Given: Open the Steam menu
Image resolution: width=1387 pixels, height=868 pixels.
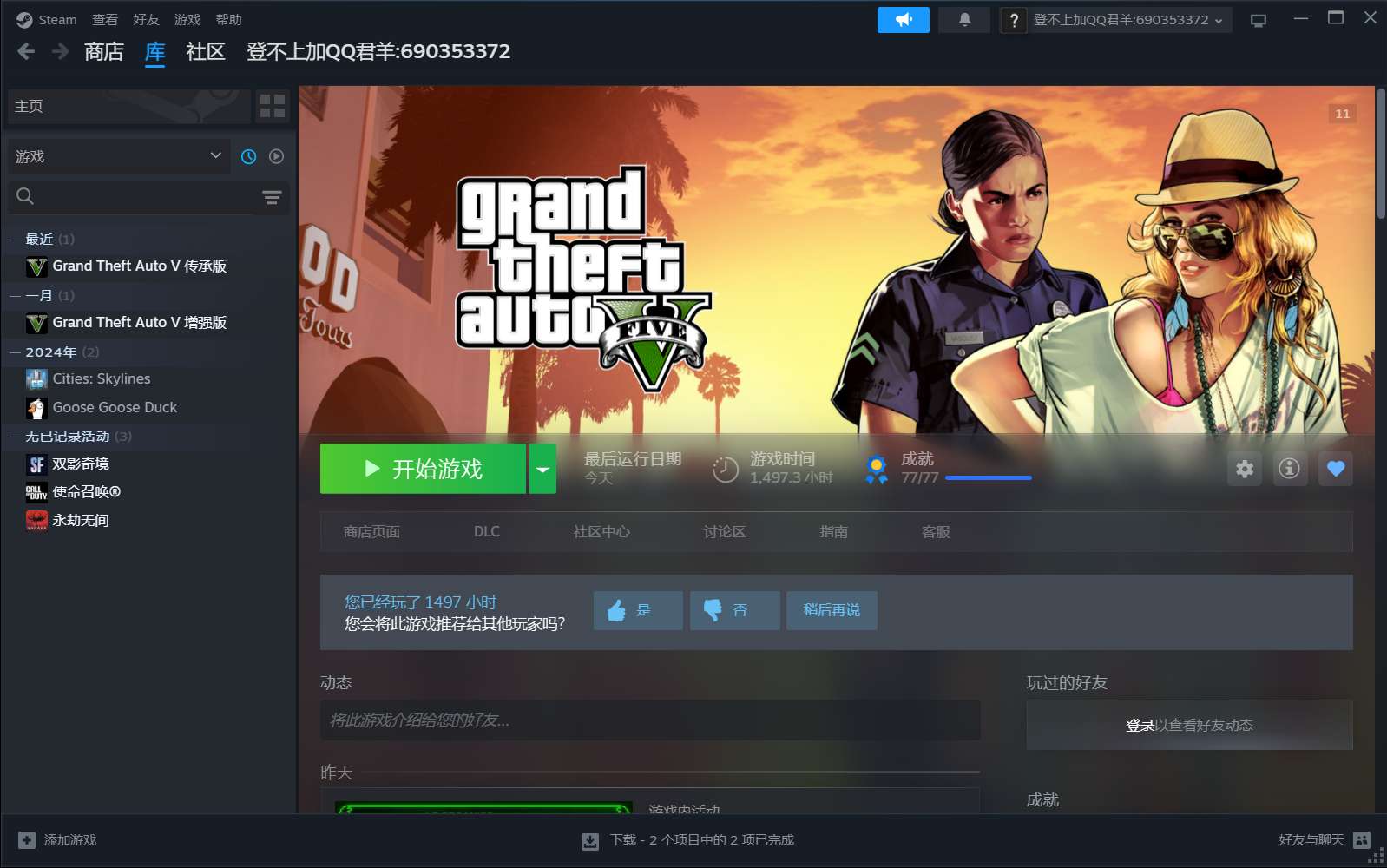Looking at the screenshot, I should (57, 19).
